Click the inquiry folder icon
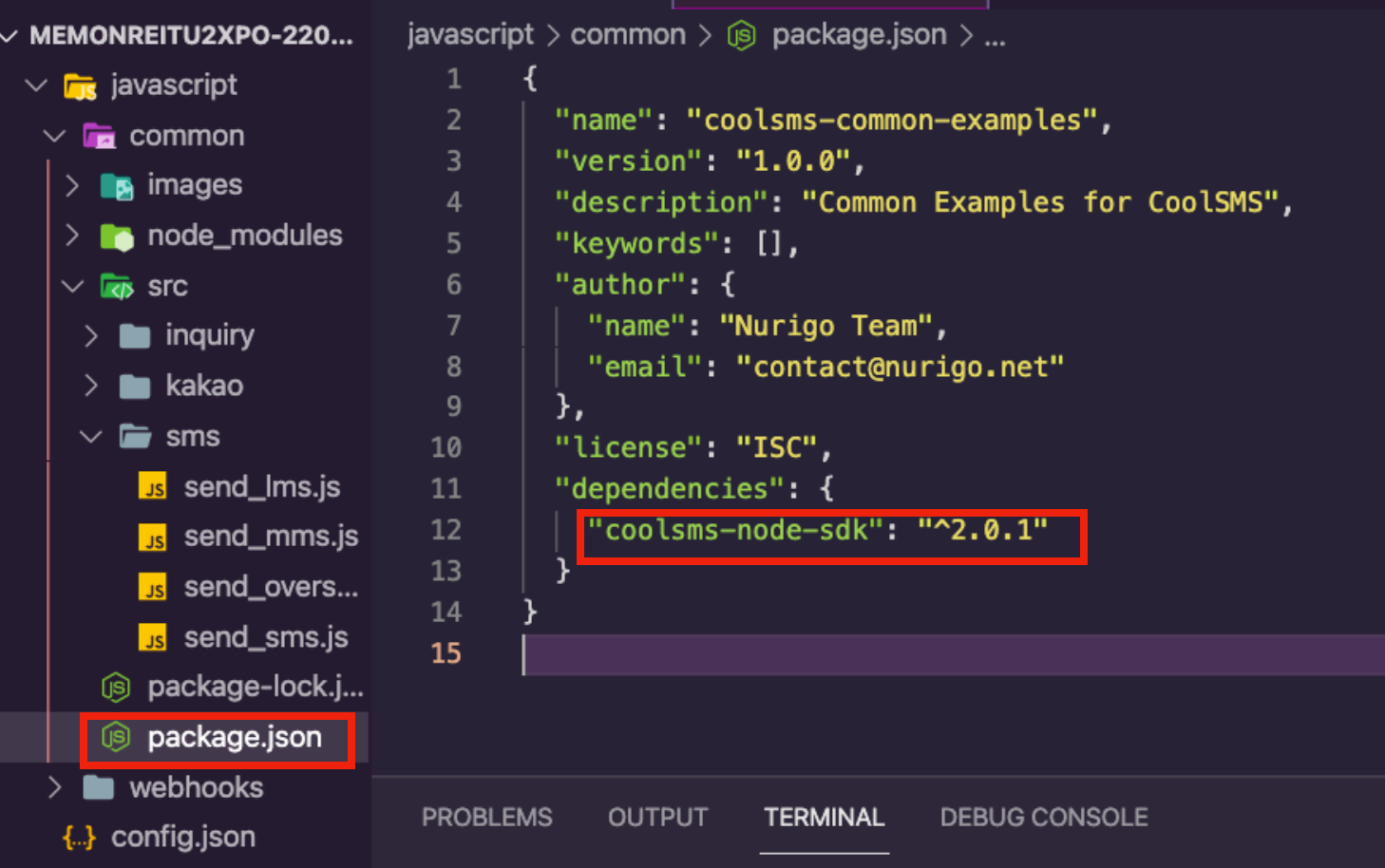Image resolution: width=1385 pixels, height=868 pixels. point(135,336)
